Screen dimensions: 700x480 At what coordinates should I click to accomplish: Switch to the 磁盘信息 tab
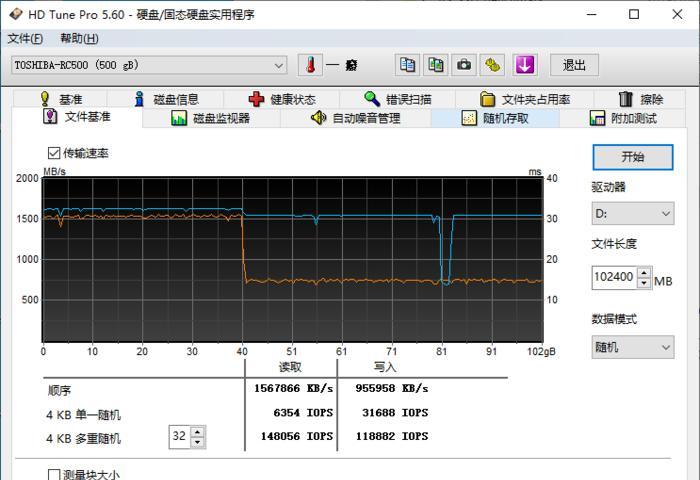point(166,99)
